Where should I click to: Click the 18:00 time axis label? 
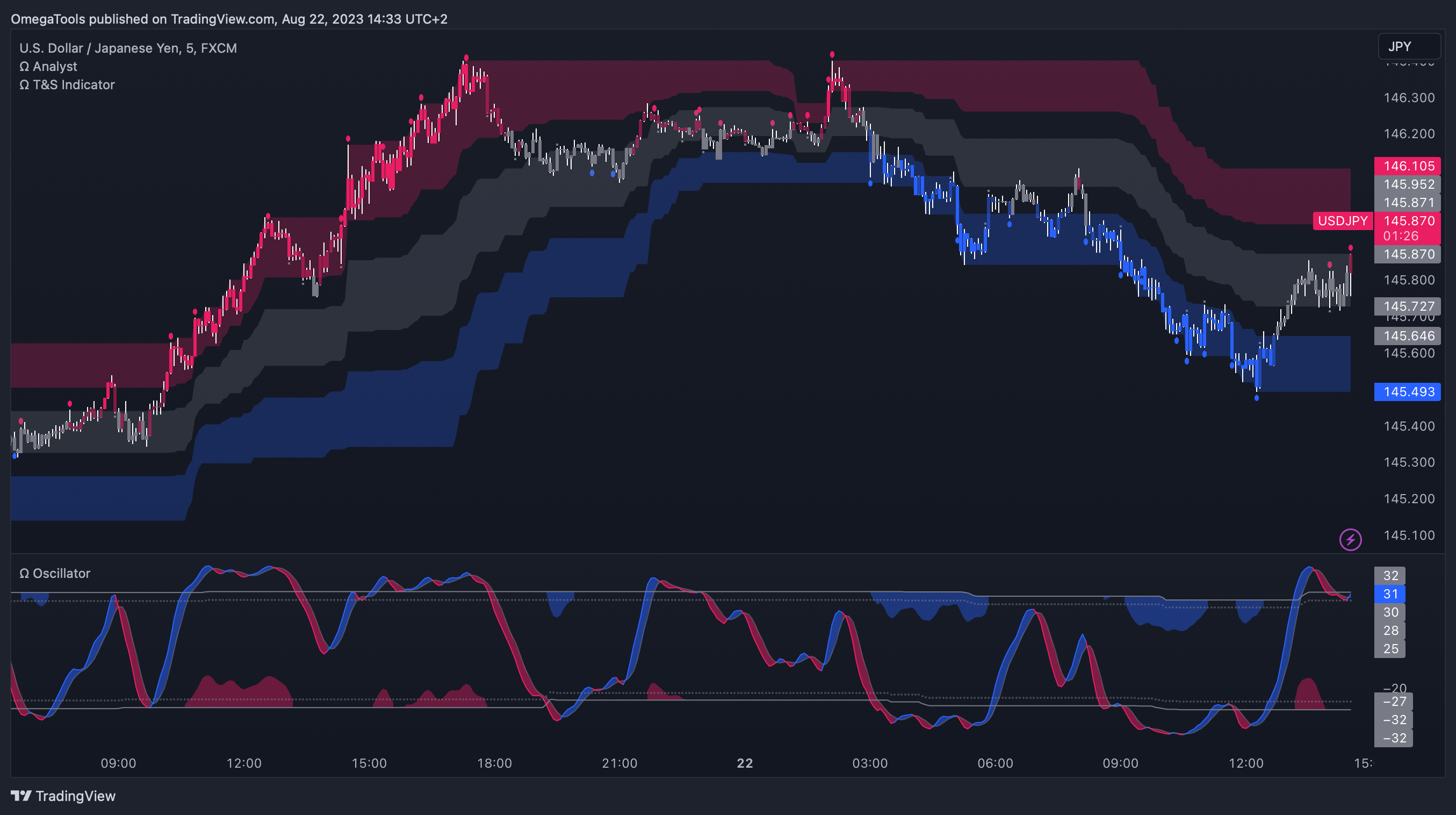point(495,763)
